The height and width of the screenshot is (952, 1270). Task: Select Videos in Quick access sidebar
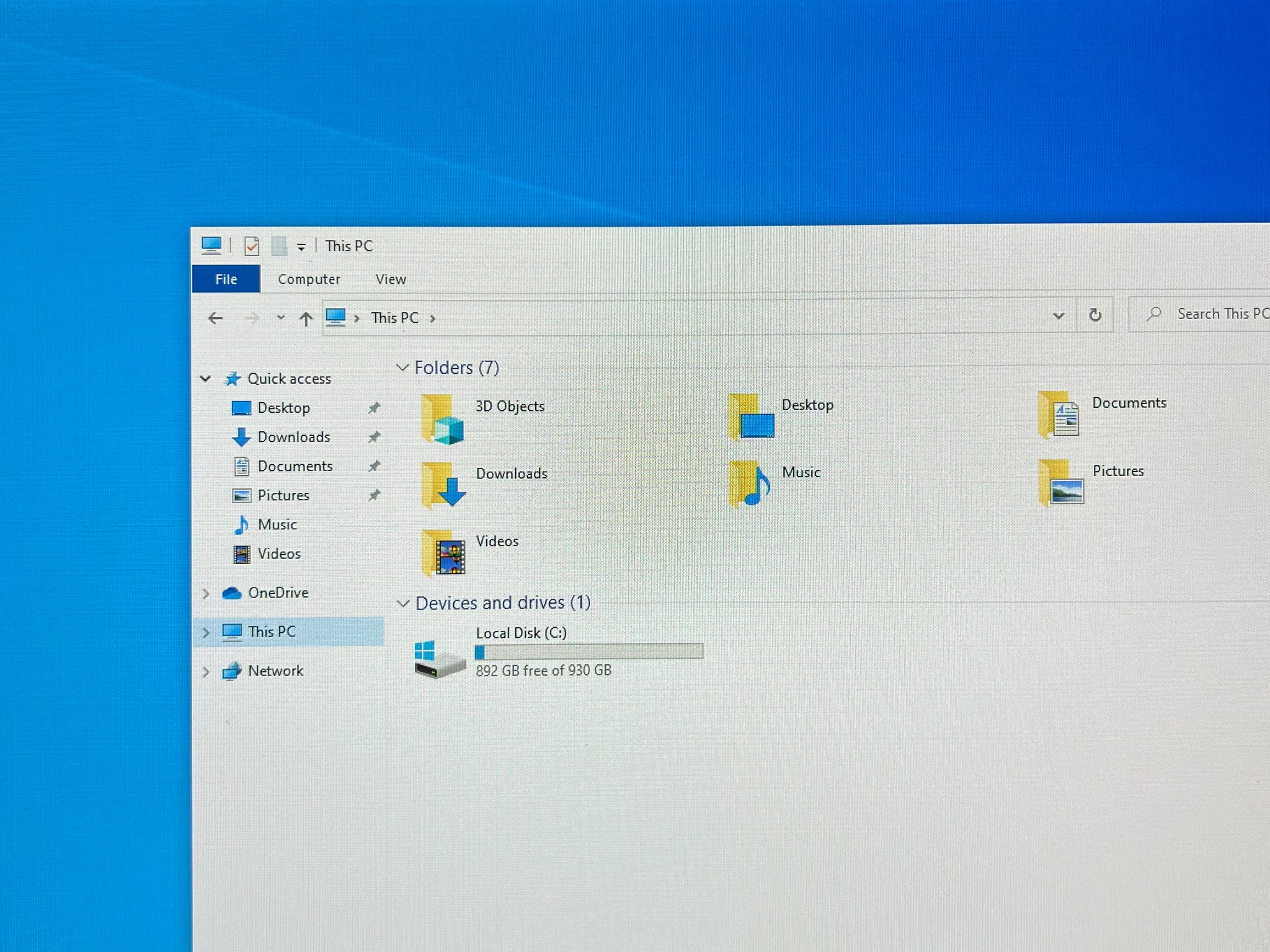coord(279,553)
